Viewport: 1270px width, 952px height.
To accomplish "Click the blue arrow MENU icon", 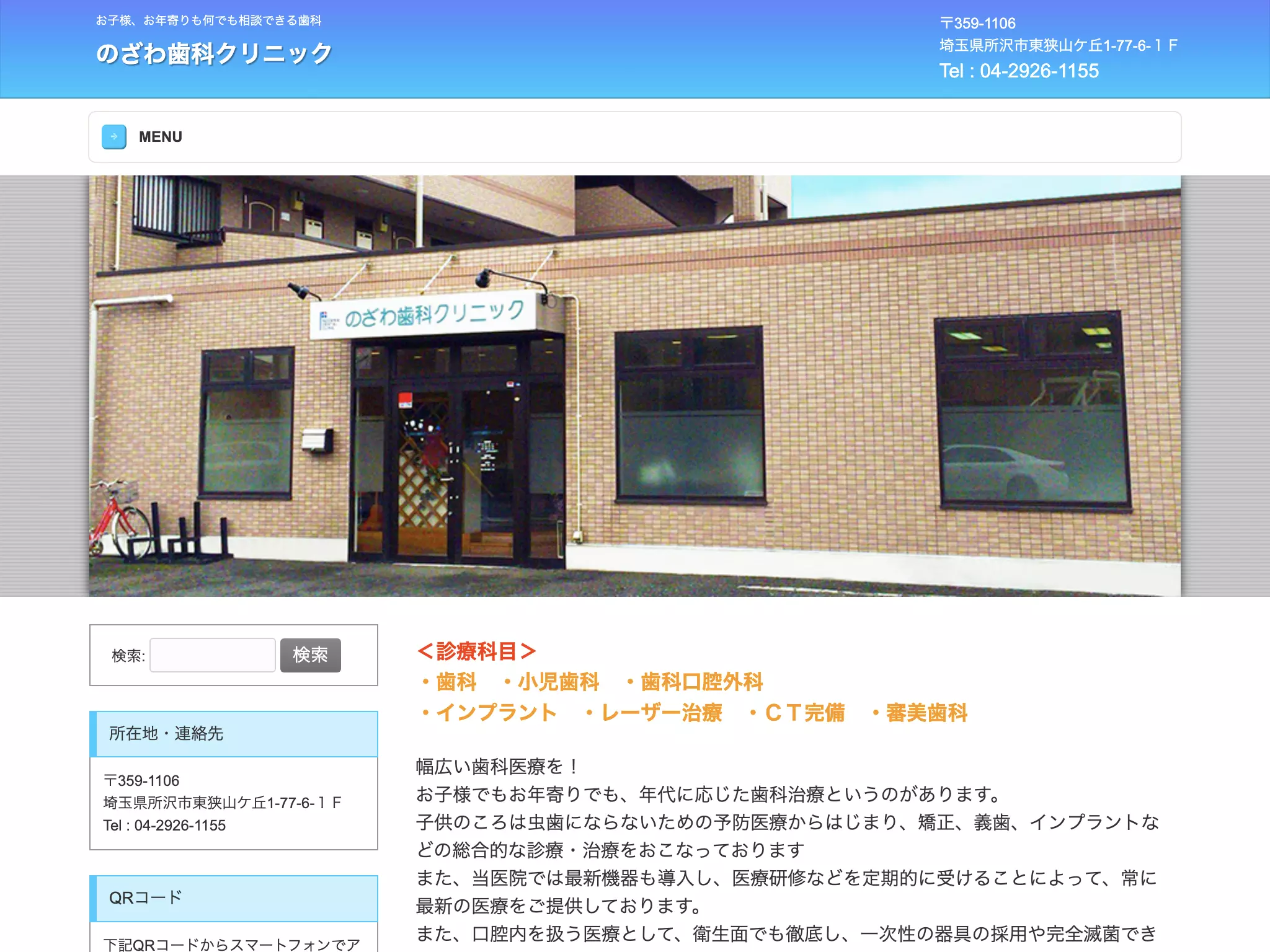I will click(x=114, y=137).
